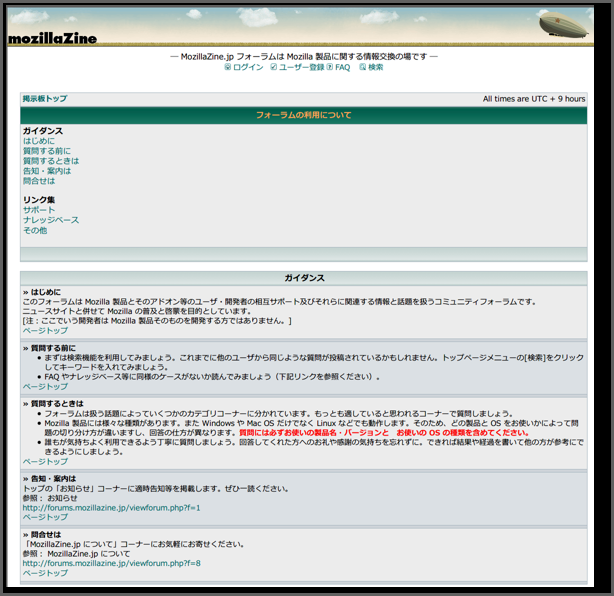
Task: Click the icon beside ログイン link
Action: pos(227,68)
